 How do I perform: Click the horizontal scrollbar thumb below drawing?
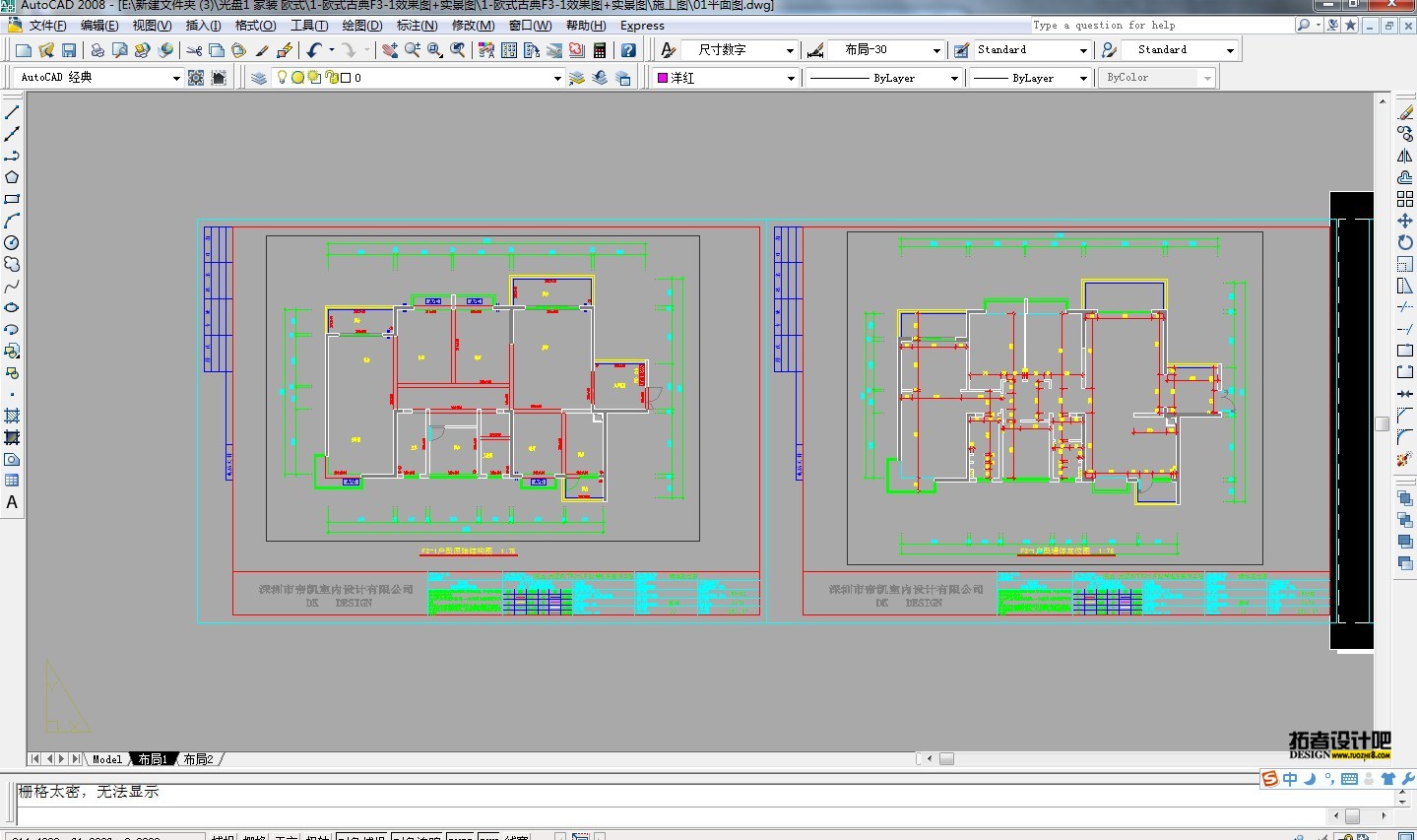(946, 759)
